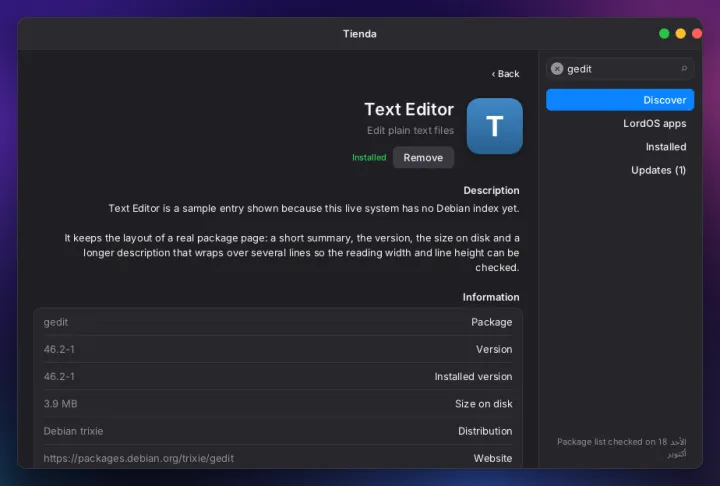Image resolution: width=720 pixels, height=486 pixels.
Task: Click the Package row label
Action: 491,322
